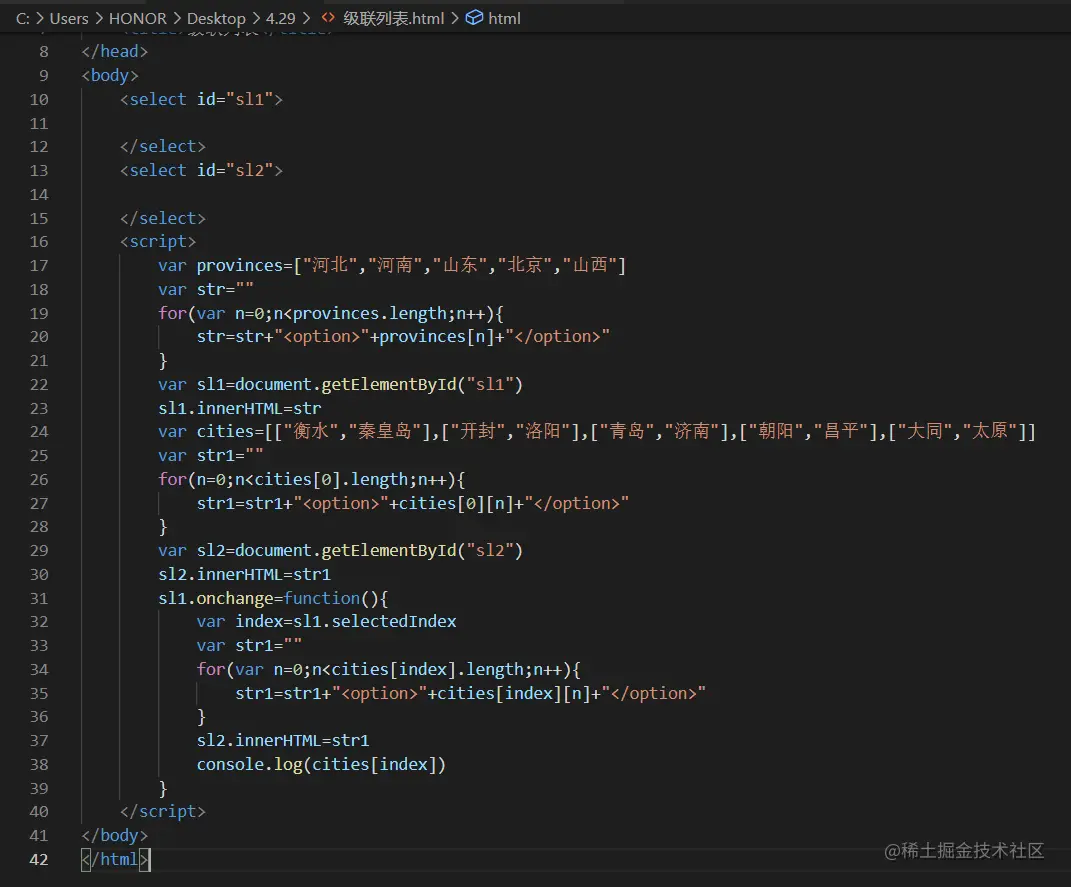The height and width of the screenshot is (887, 1071).
Task: Place cursor on '</head>' closing tag
Action: point(115,52)
